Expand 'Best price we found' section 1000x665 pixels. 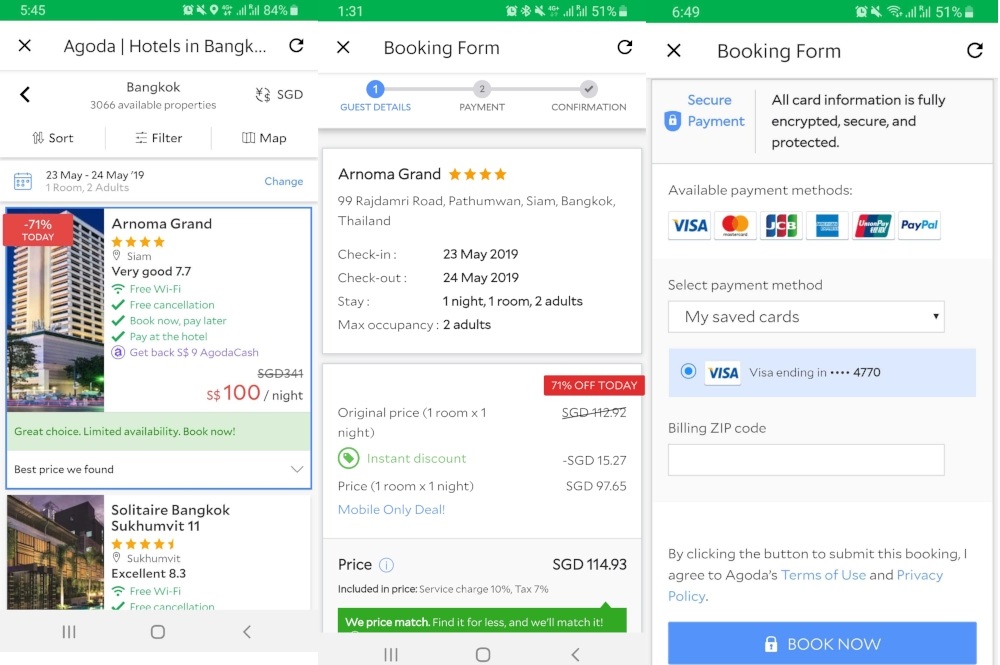pyautogui.click(x=158, y=469)
